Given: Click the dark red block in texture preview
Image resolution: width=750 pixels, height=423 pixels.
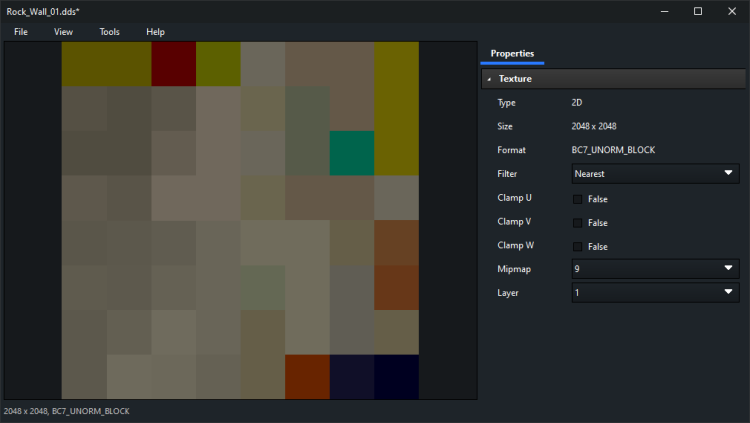Looking at the screenshot, I should [x=173, y=64].
